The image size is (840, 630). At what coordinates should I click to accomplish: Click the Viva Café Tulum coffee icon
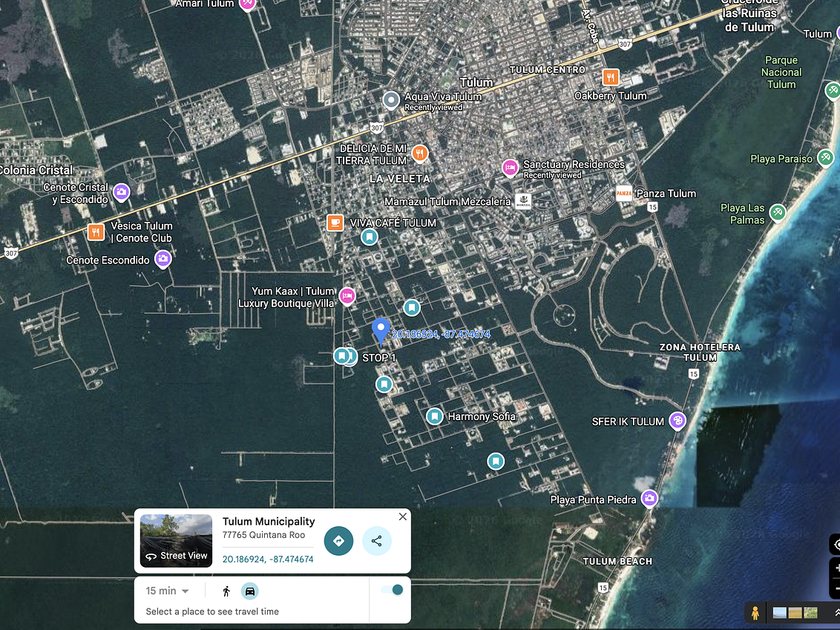[x=335, y=223]
